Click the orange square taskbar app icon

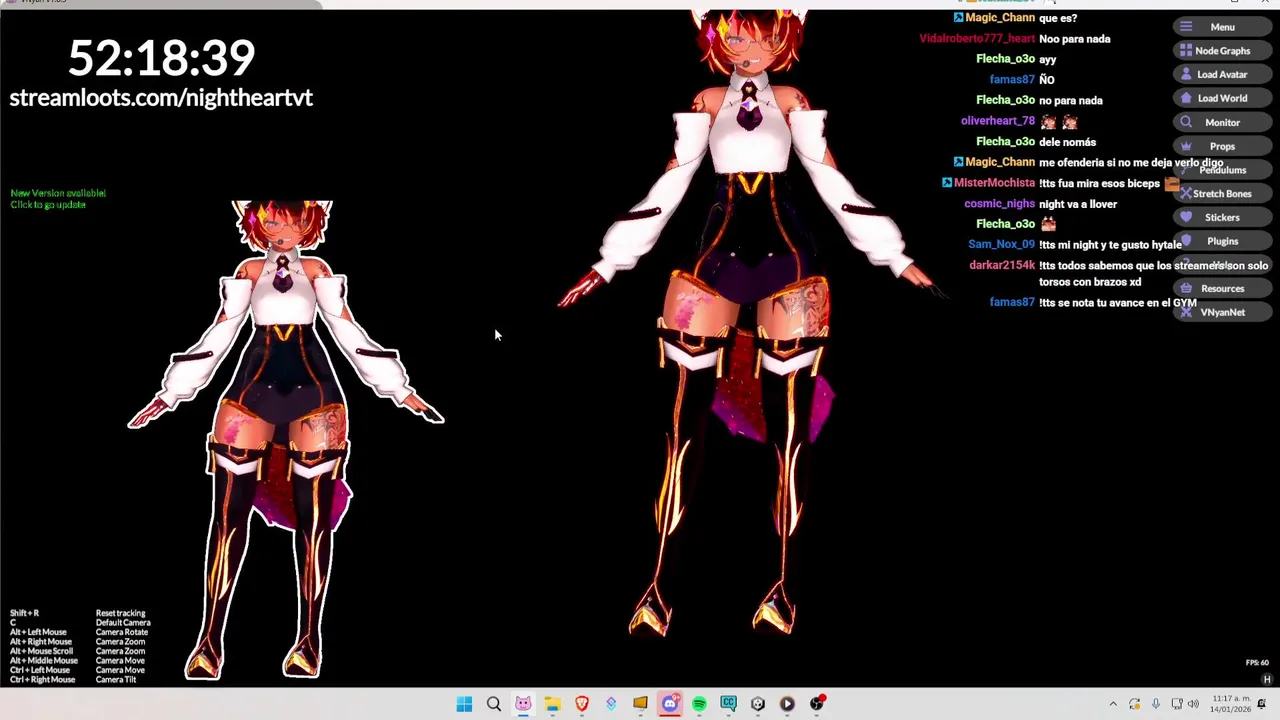pyautogui.click(x=640, y=704)
